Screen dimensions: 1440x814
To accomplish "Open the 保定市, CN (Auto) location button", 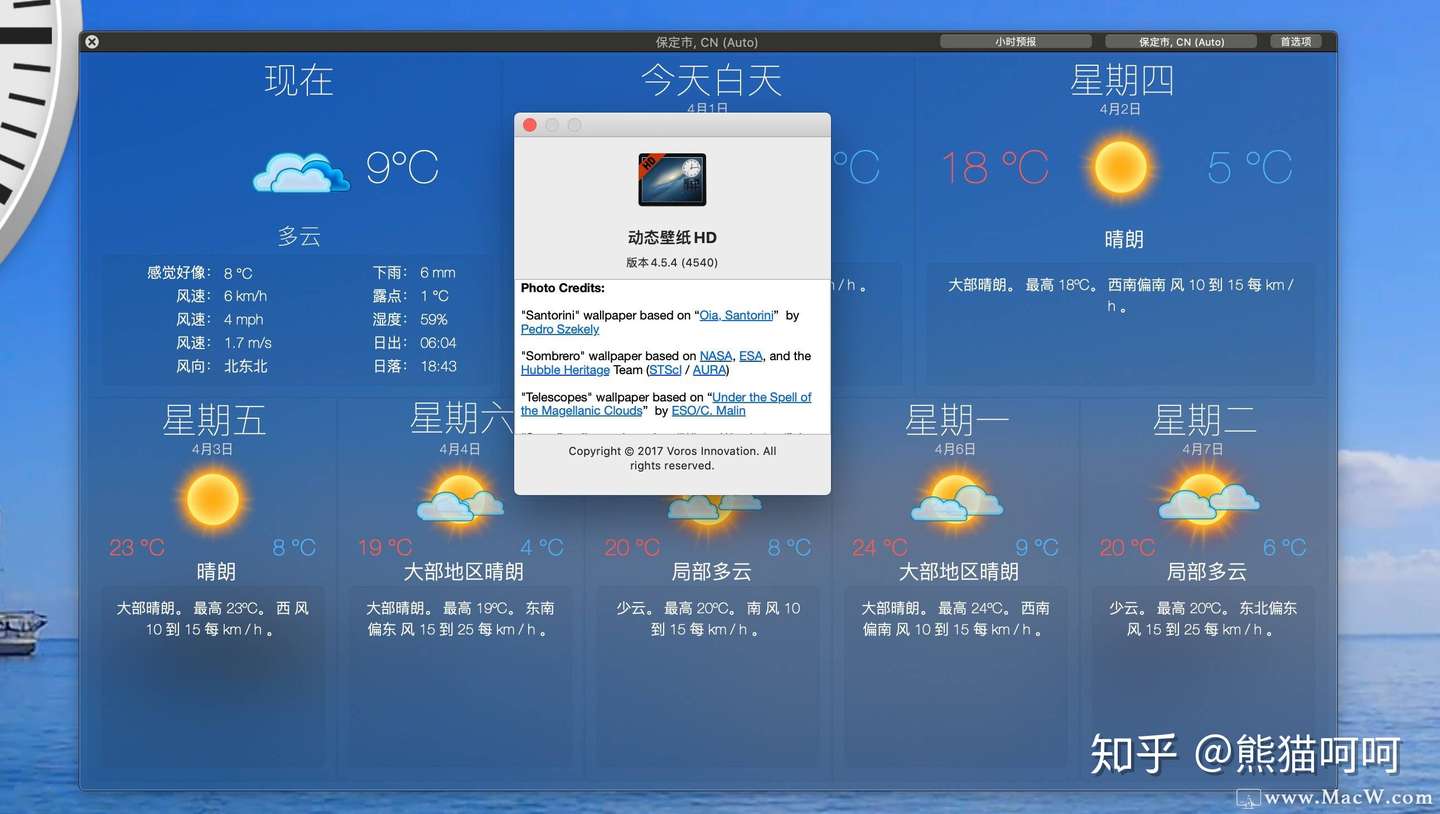I will 1181,42.
